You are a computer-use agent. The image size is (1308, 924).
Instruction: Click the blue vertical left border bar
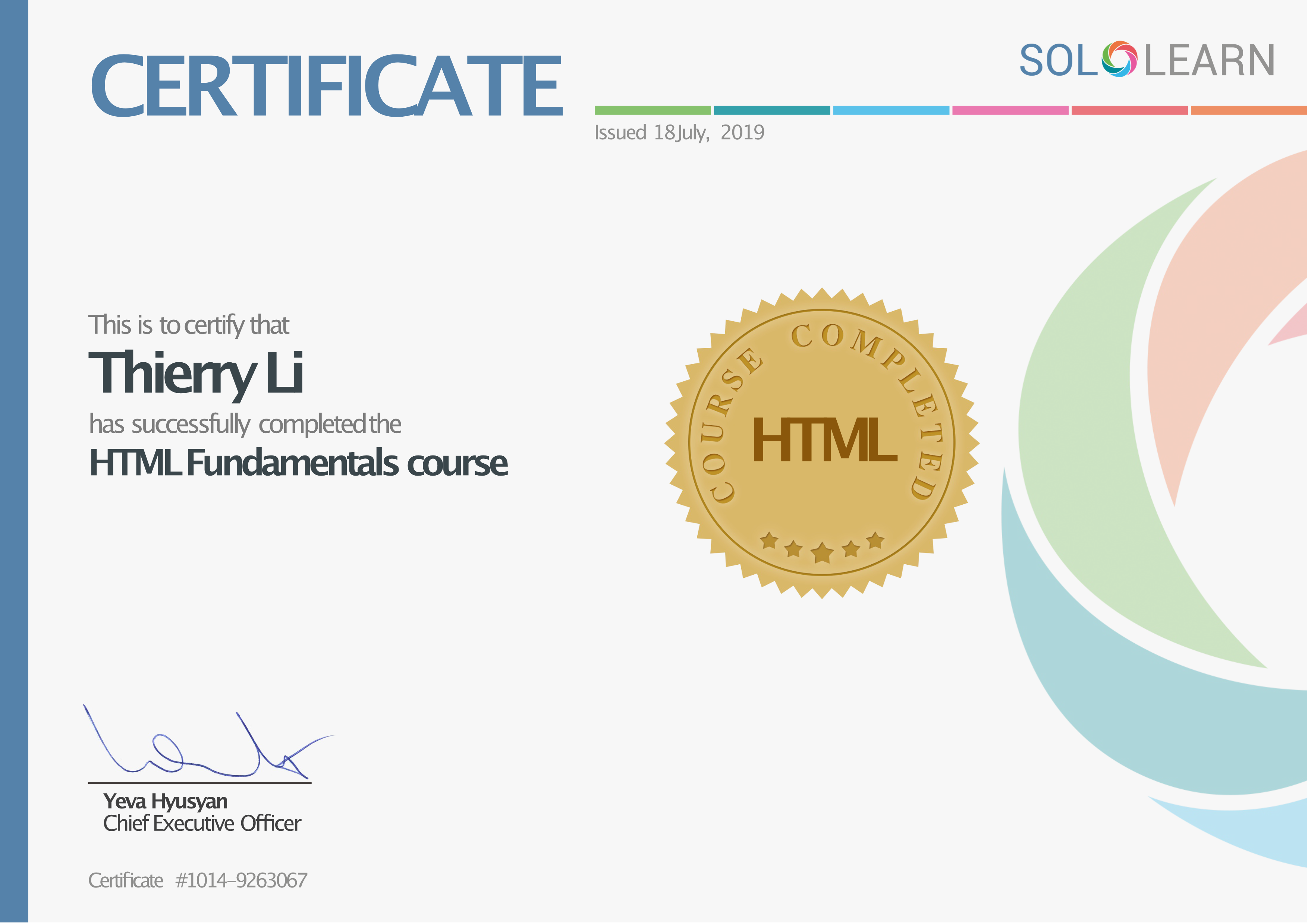14,462
